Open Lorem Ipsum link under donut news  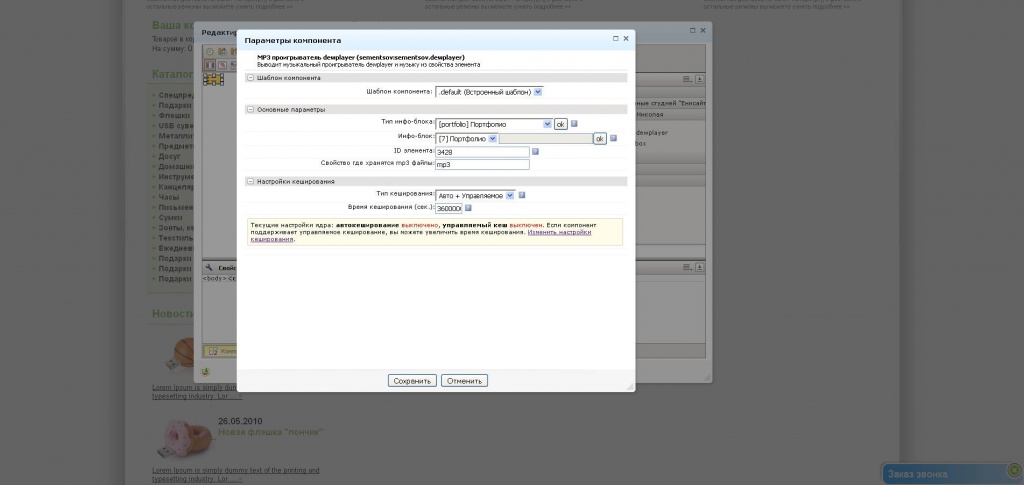pos(236,475)
